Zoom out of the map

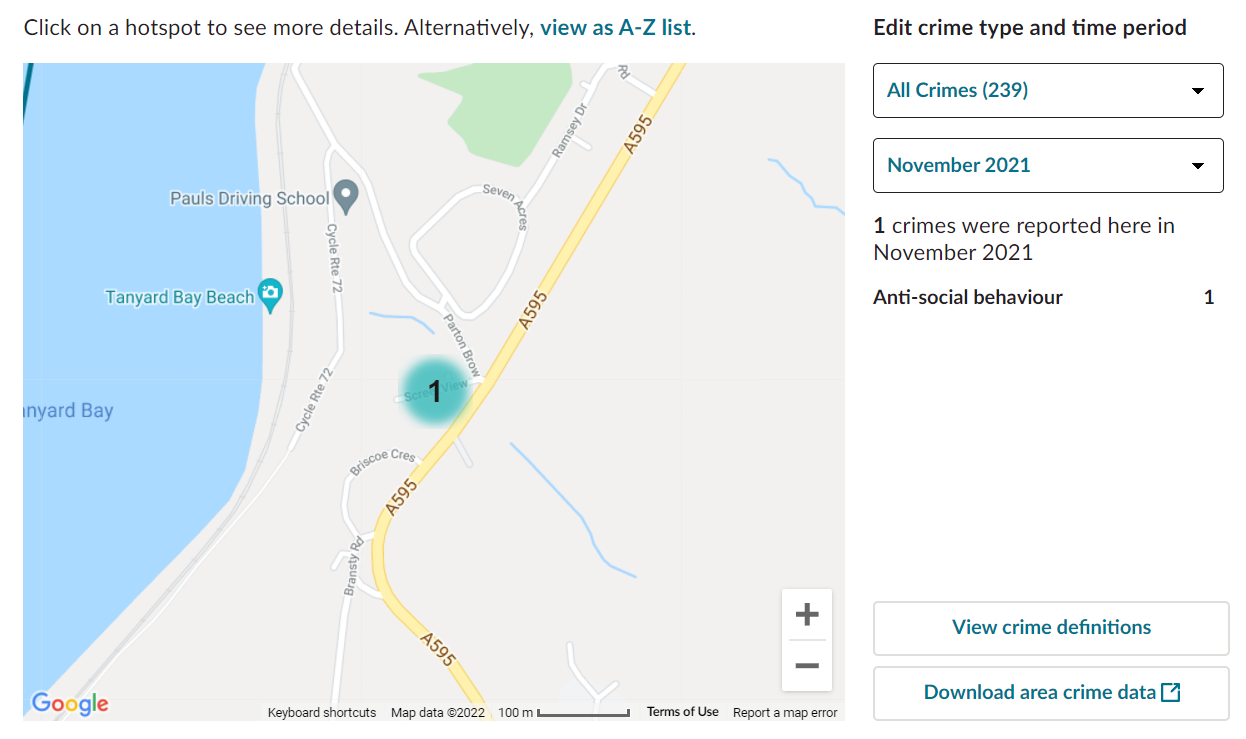806,666
